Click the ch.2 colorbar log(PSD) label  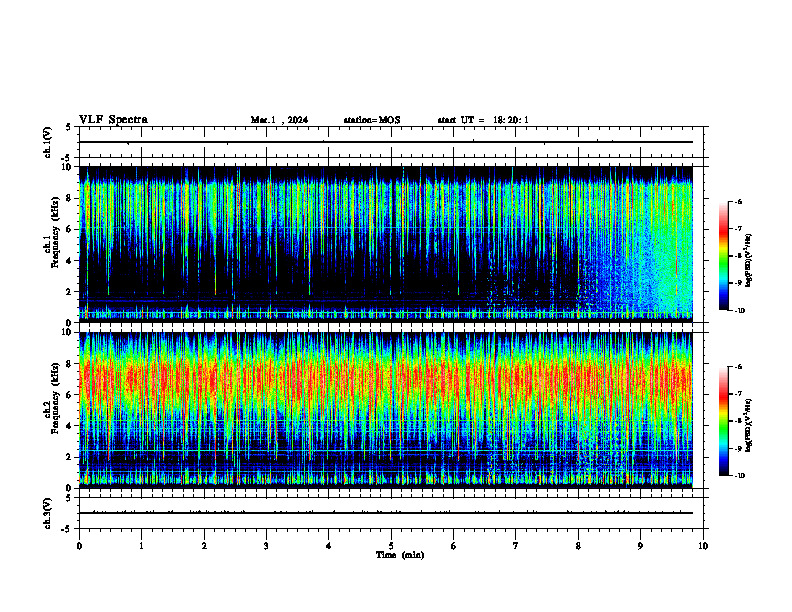(x=749, y=425)
